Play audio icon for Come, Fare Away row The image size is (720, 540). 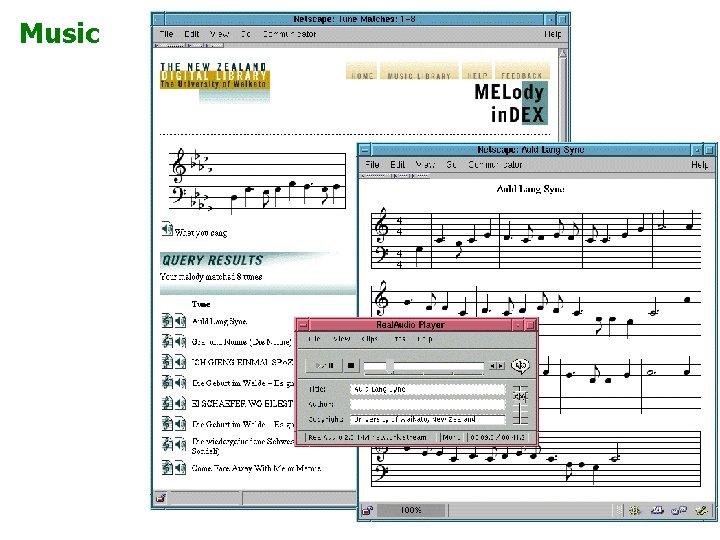tap(180, 468)
